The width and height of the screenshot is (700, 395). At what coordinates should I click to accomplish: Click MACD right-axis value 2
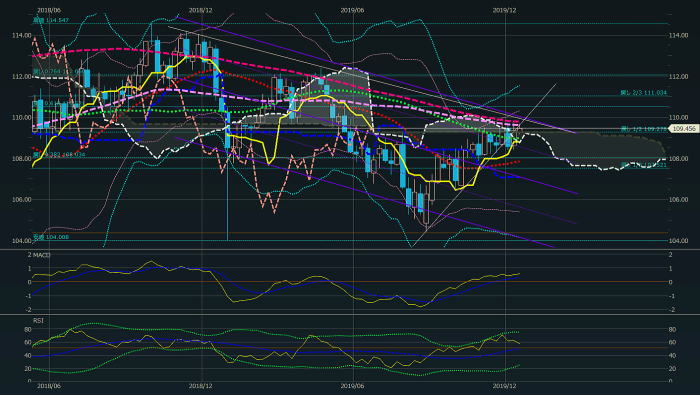[671, 254]
